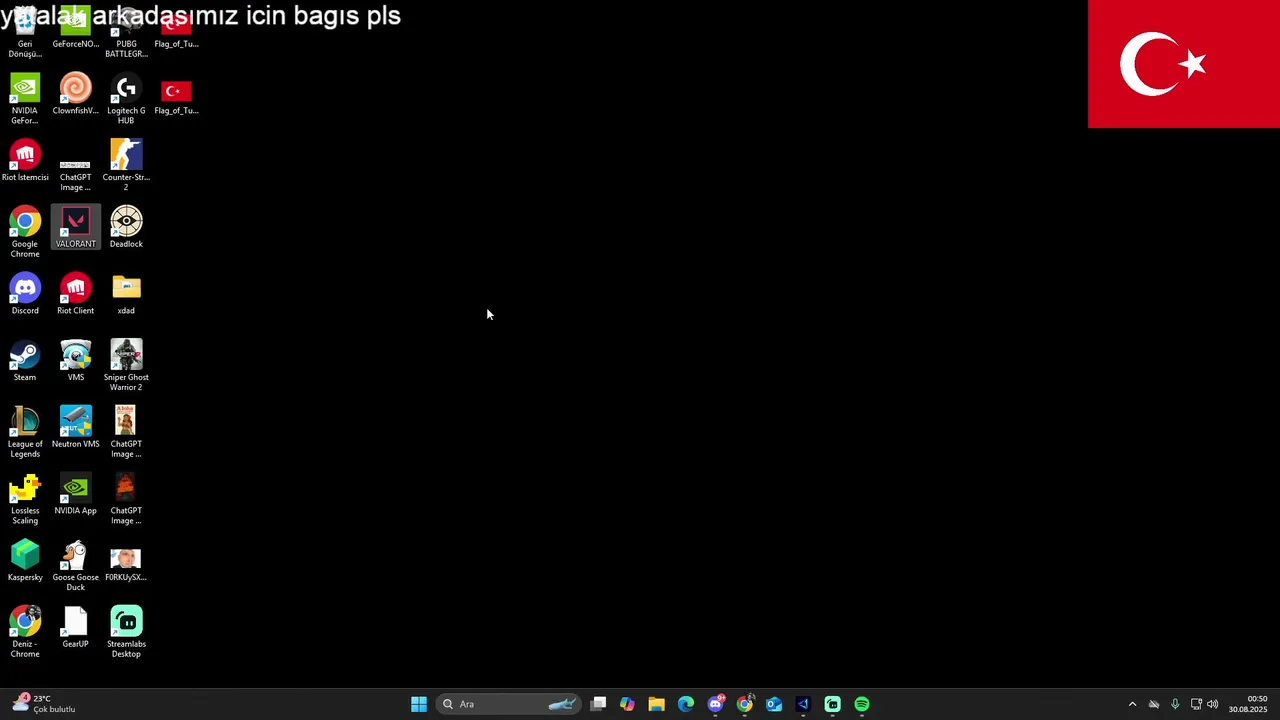Open Outlook from the taskbar
The height and width of the screenshot is (720, 1280).
774,704
